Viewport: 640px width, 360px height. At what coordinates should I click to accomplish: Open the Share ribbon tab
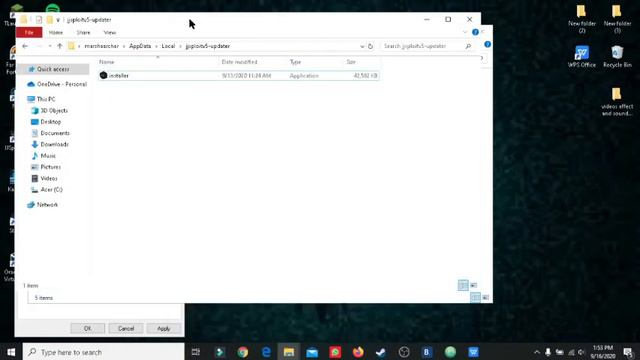83,32
